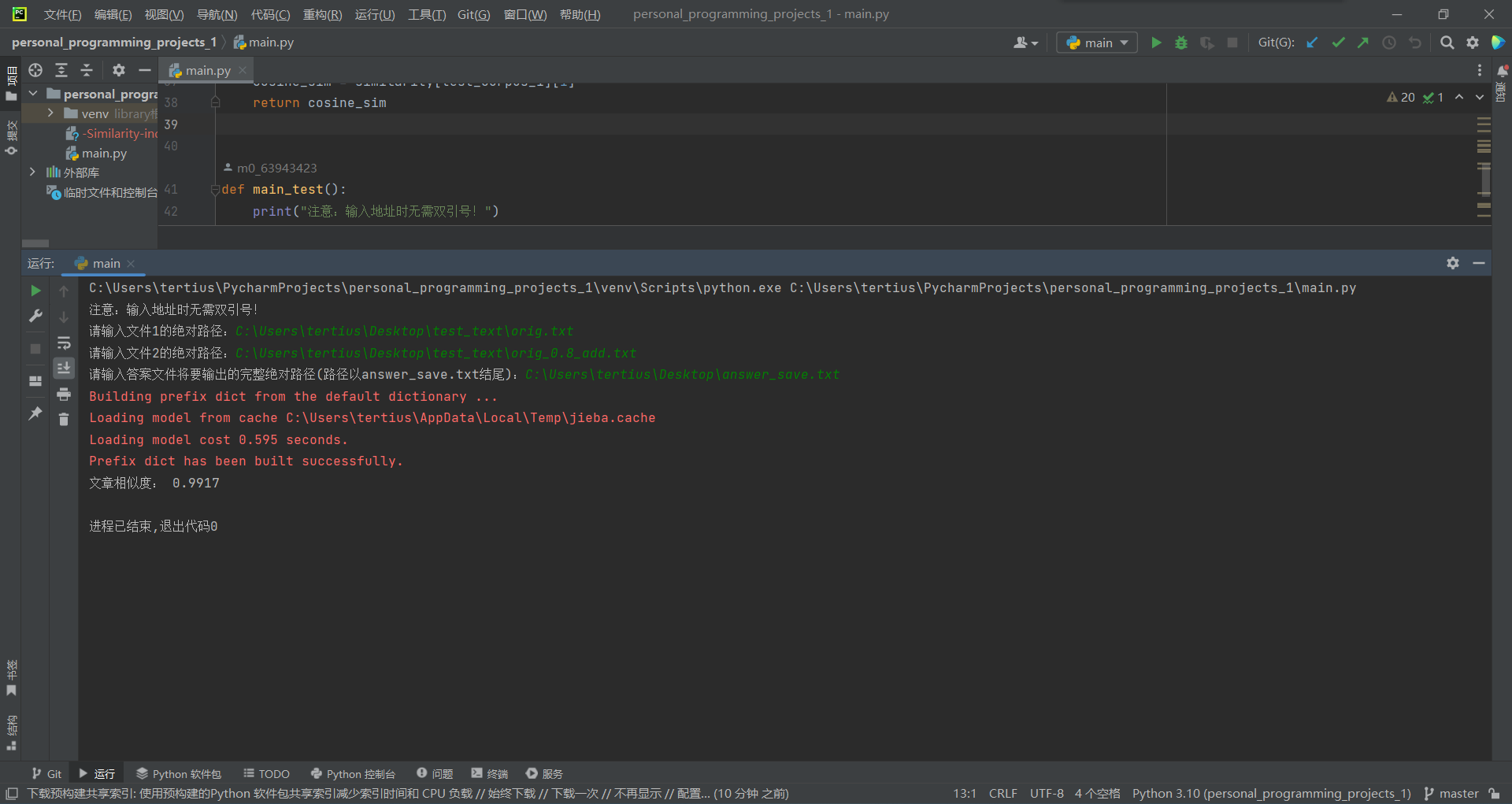Viewport: 1512px width, 804px height.
Task: Commit changes with the Git checkmark icon
Action: pyautogui.click(x=1338, y=43)
